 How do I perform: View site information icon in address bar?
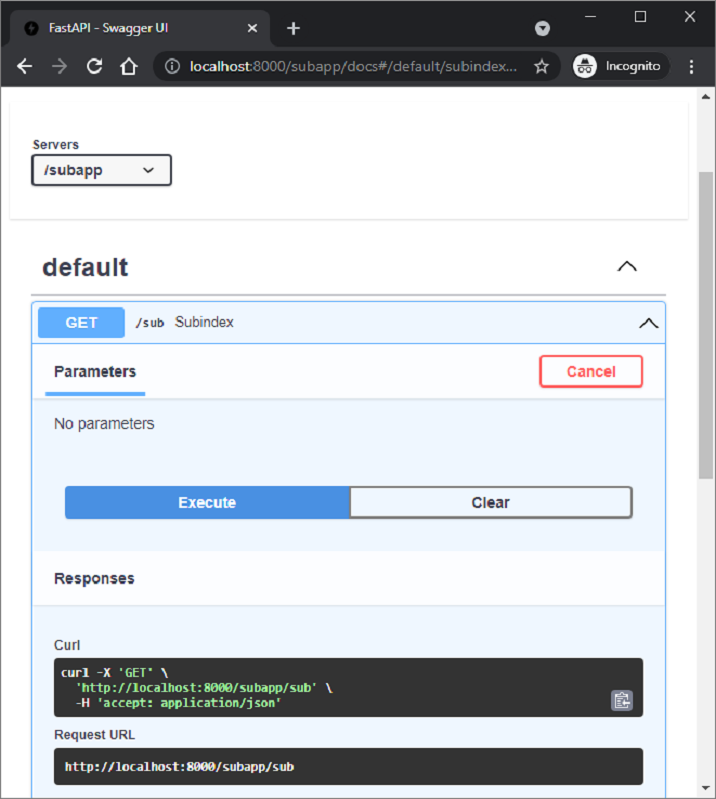click(172, 67)
